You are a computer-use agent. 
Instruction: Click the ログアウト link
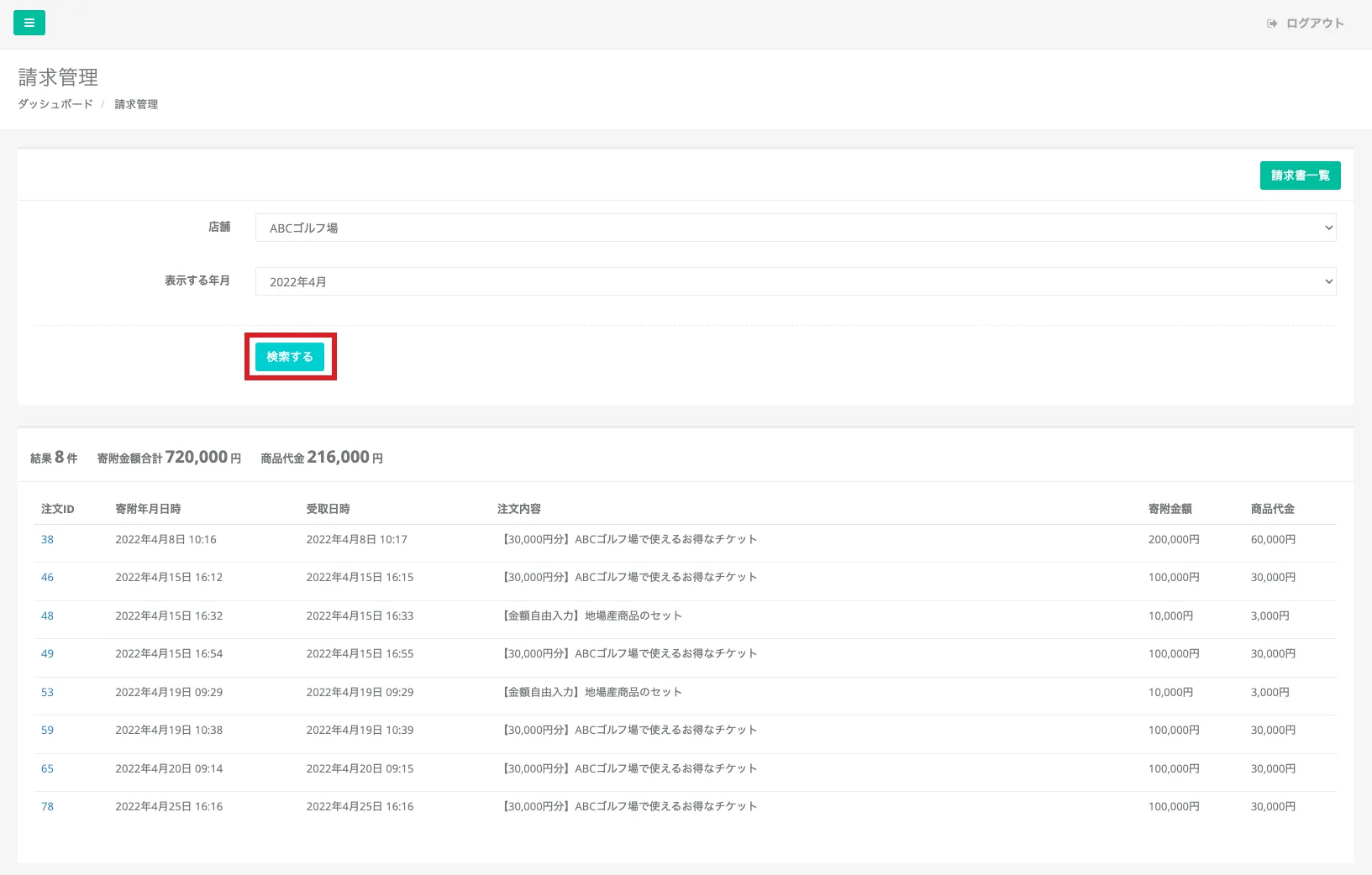coord(1315,24)
